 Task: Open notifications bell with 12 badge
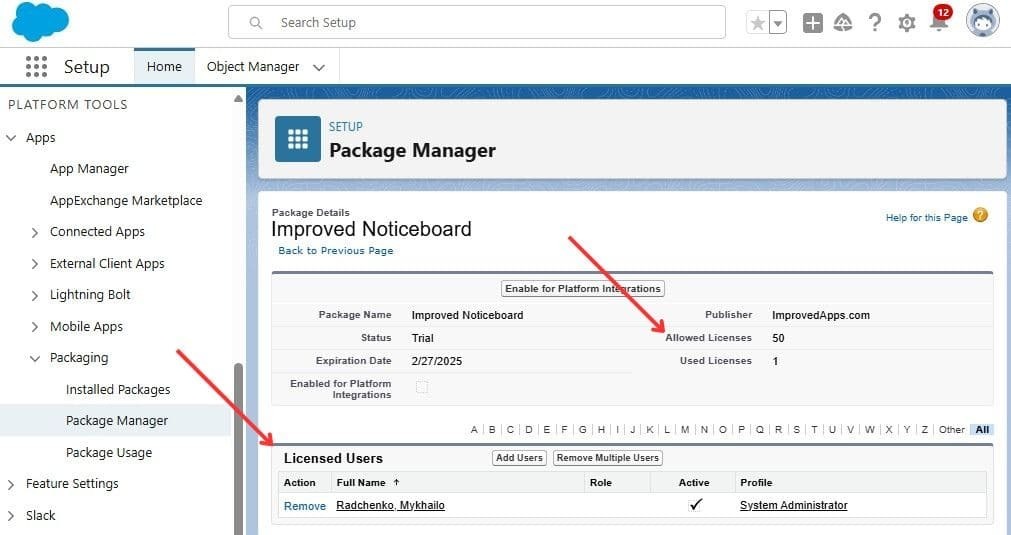[x=939, y=20]
